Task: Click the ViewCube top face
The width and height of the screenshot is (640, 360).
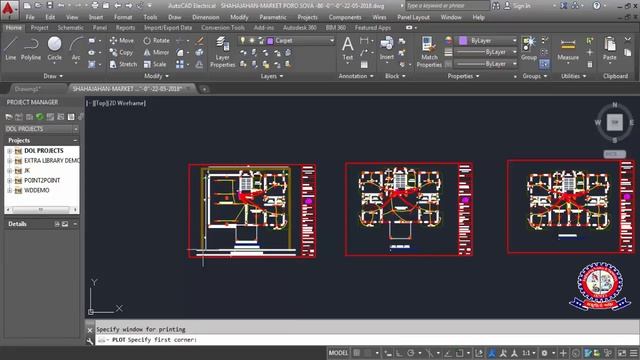Action: pyautogui.click(x=614, y=122)
